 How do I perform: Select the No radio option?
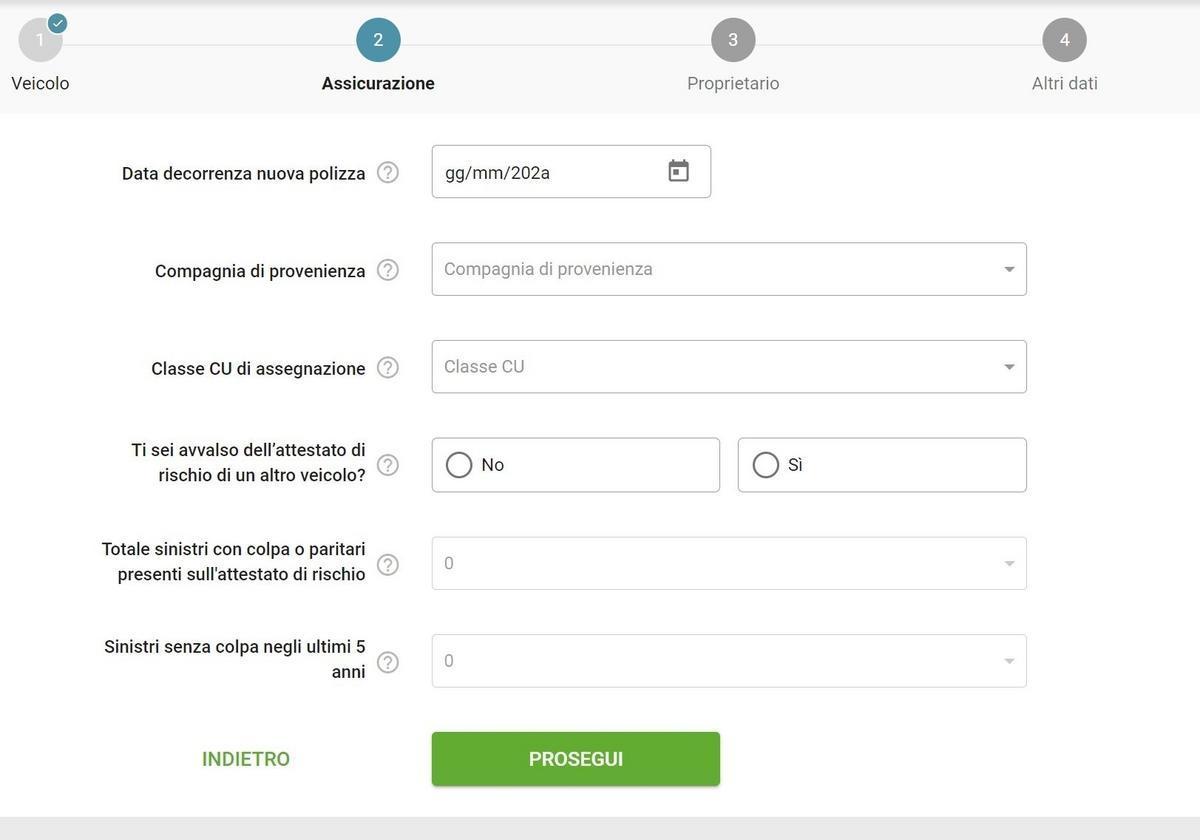459,465
